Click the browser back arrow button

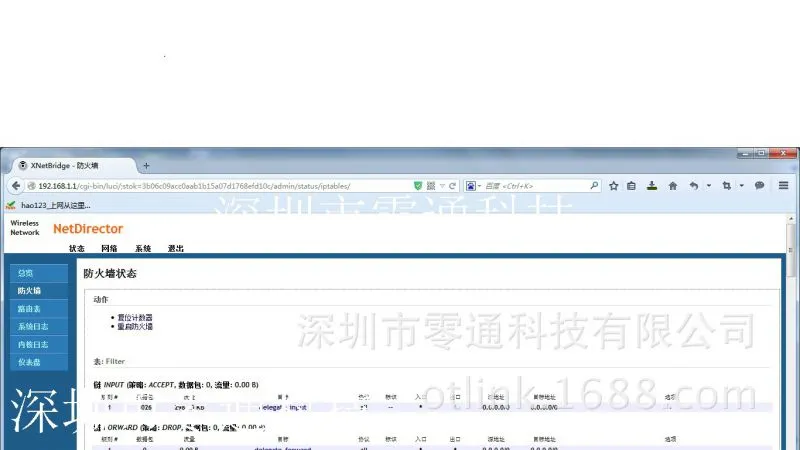[x=16, y=186]
